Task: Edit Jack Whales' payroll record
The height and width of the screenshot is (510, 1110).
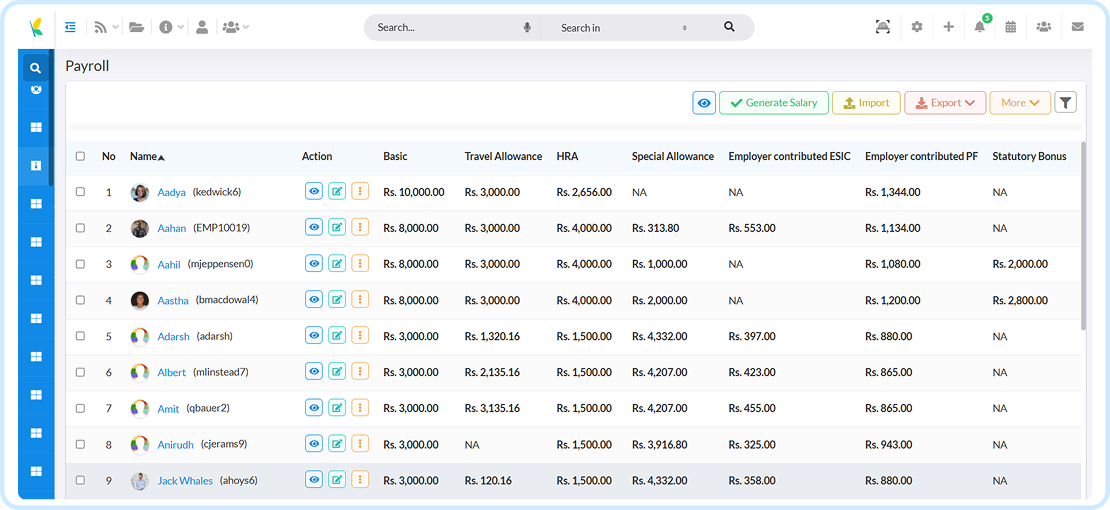Action: (x=337, y=480)
